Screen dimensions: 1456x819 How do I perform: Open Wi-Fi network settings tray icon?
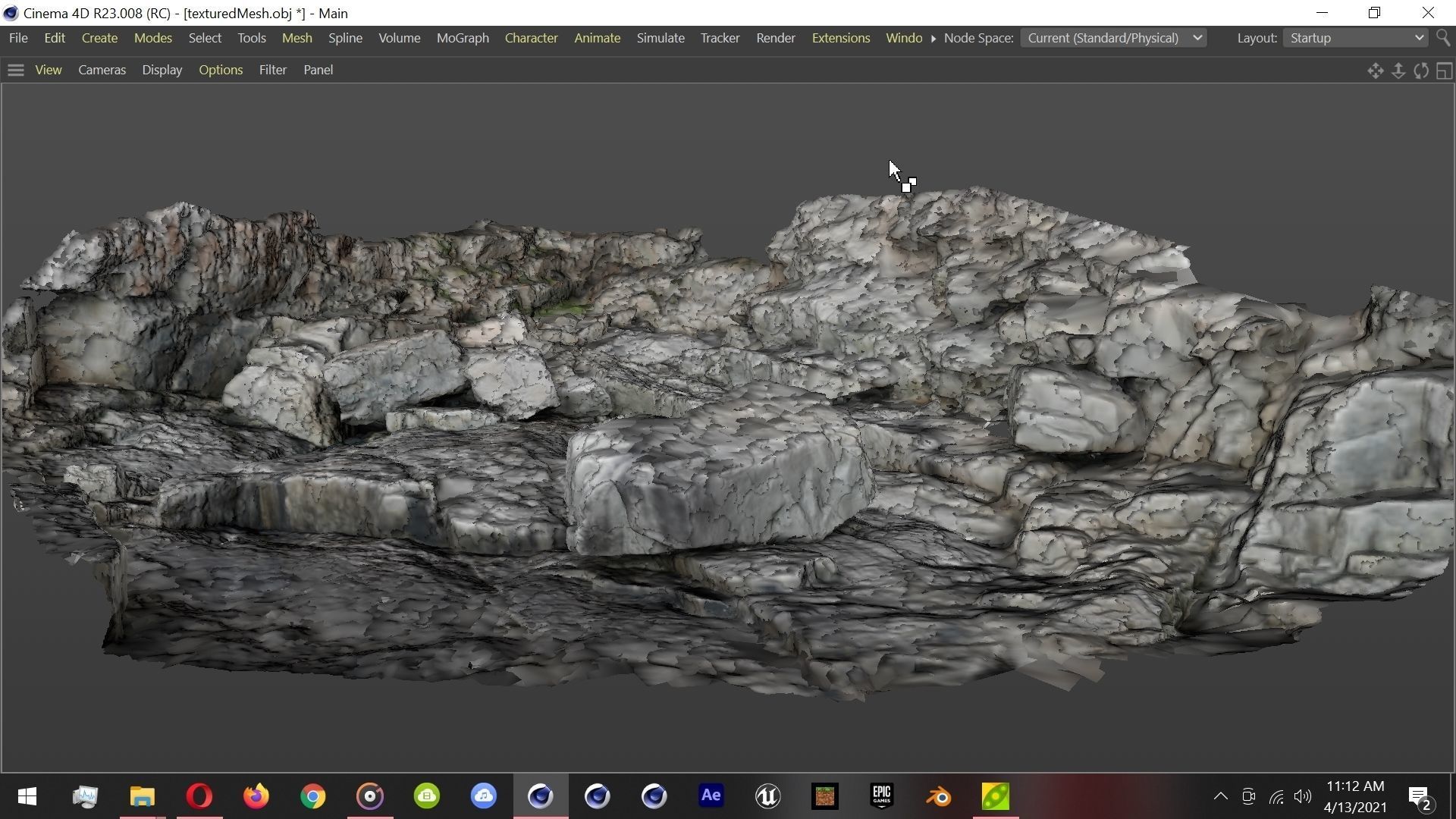(x=1277, y=796)
